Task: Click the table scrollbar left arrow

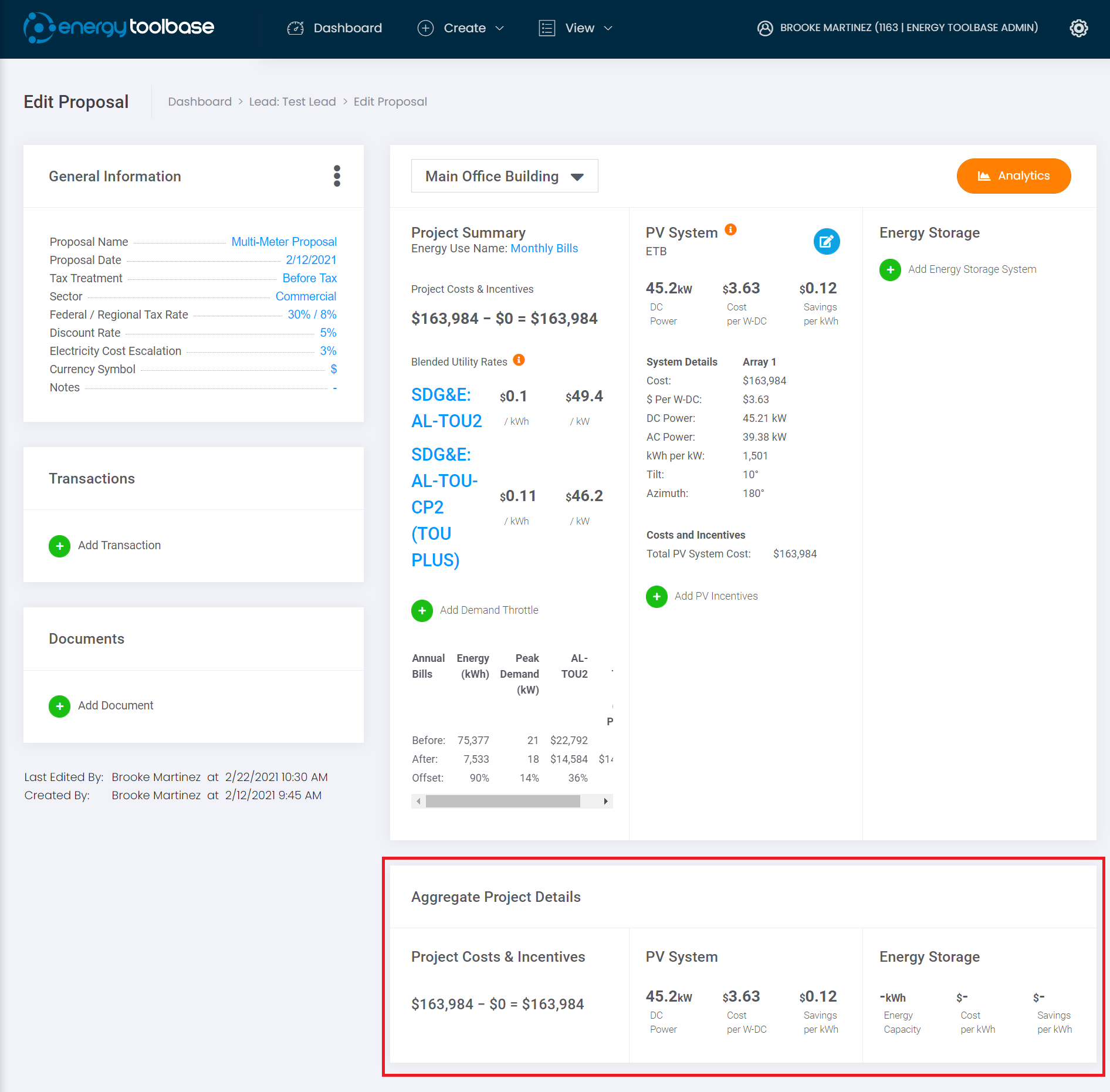Action: (418, 801)
